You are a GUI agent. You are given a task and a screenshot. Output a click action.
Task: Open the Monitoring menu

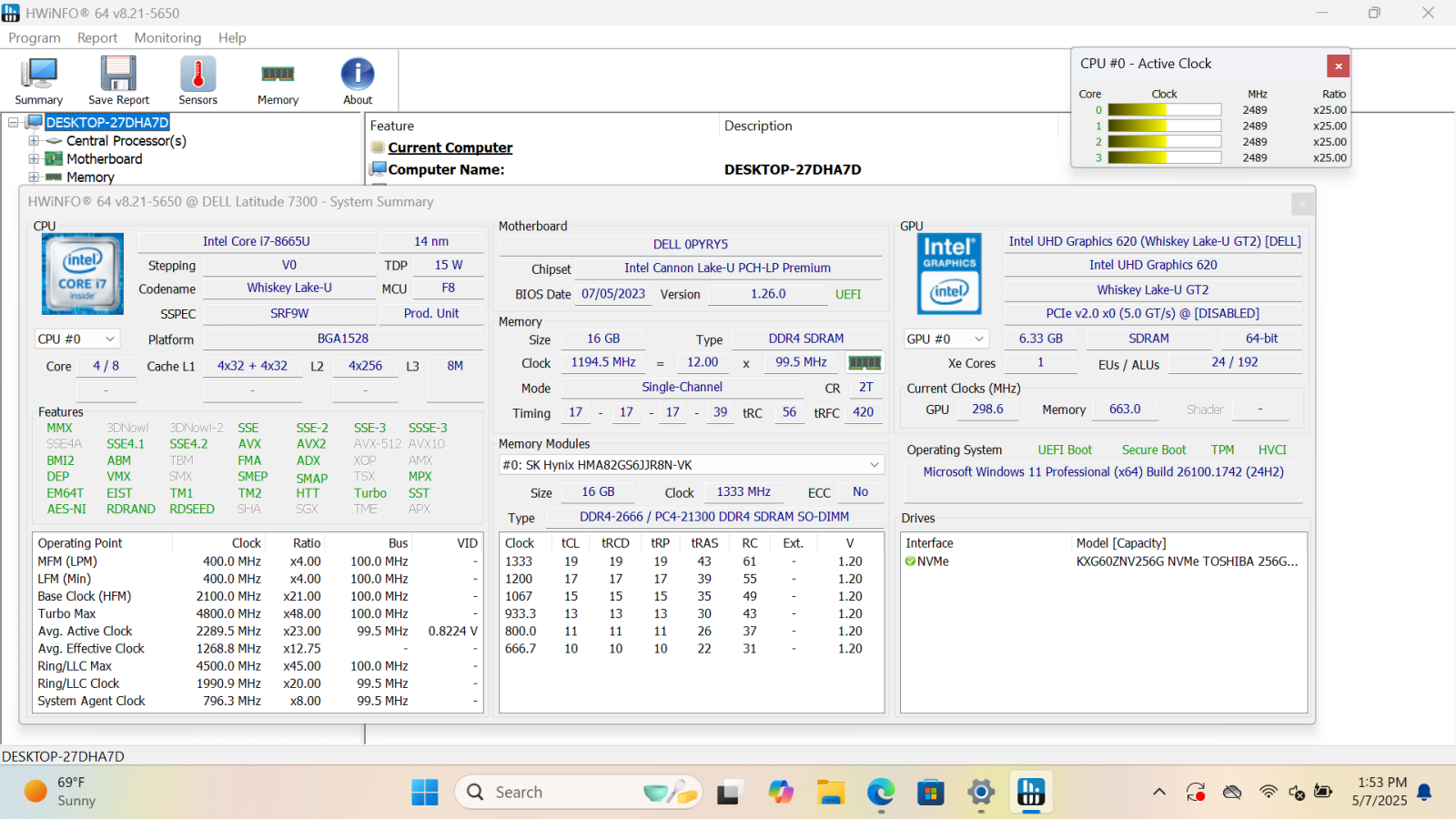(167, 37)
